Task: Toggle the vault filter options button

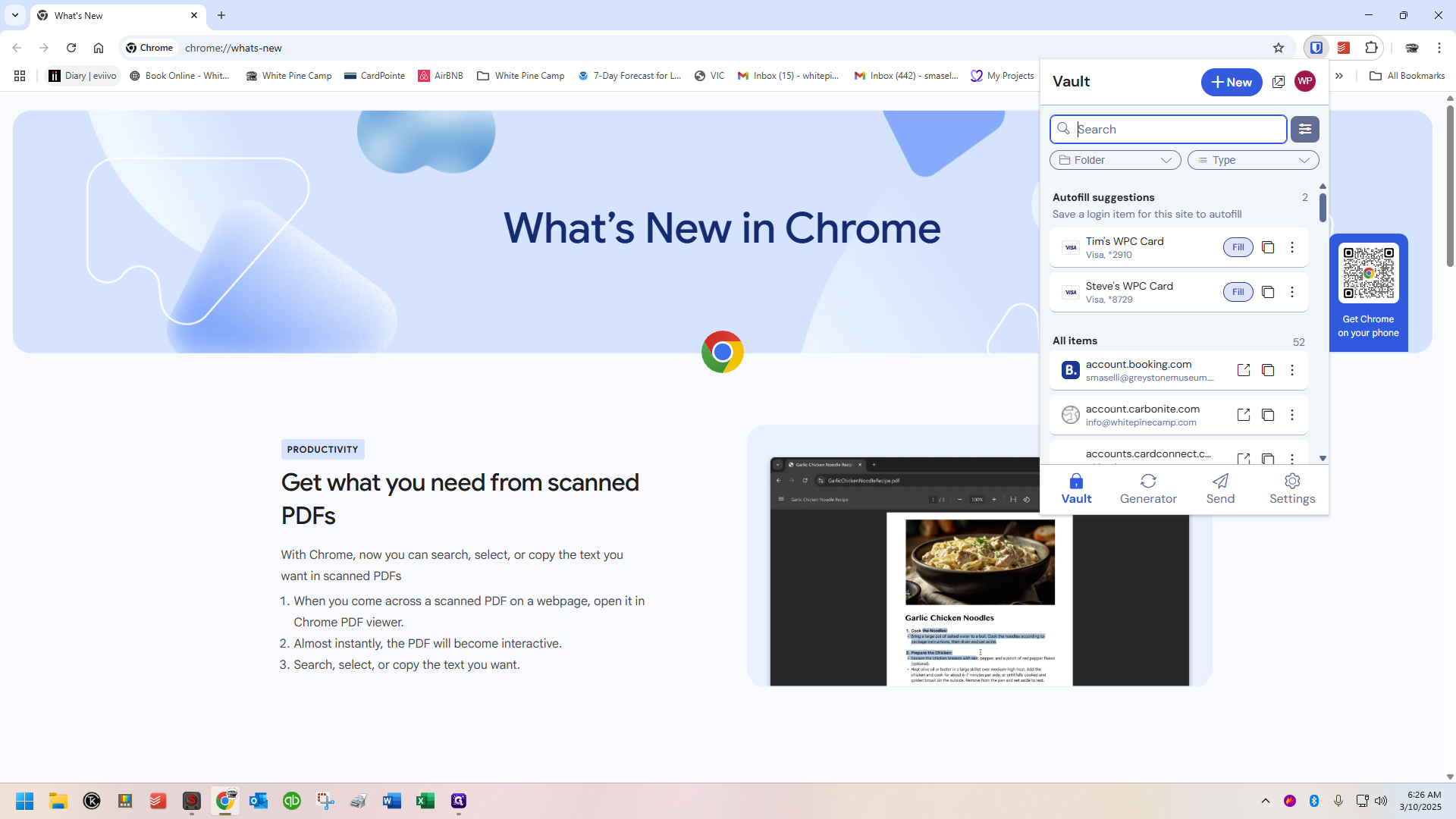Action: point(1305,129)
